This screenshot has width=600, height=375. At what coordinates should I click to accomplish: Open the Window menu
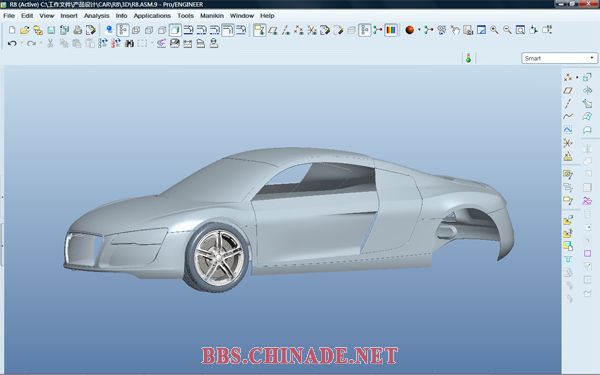pos(241,16)
